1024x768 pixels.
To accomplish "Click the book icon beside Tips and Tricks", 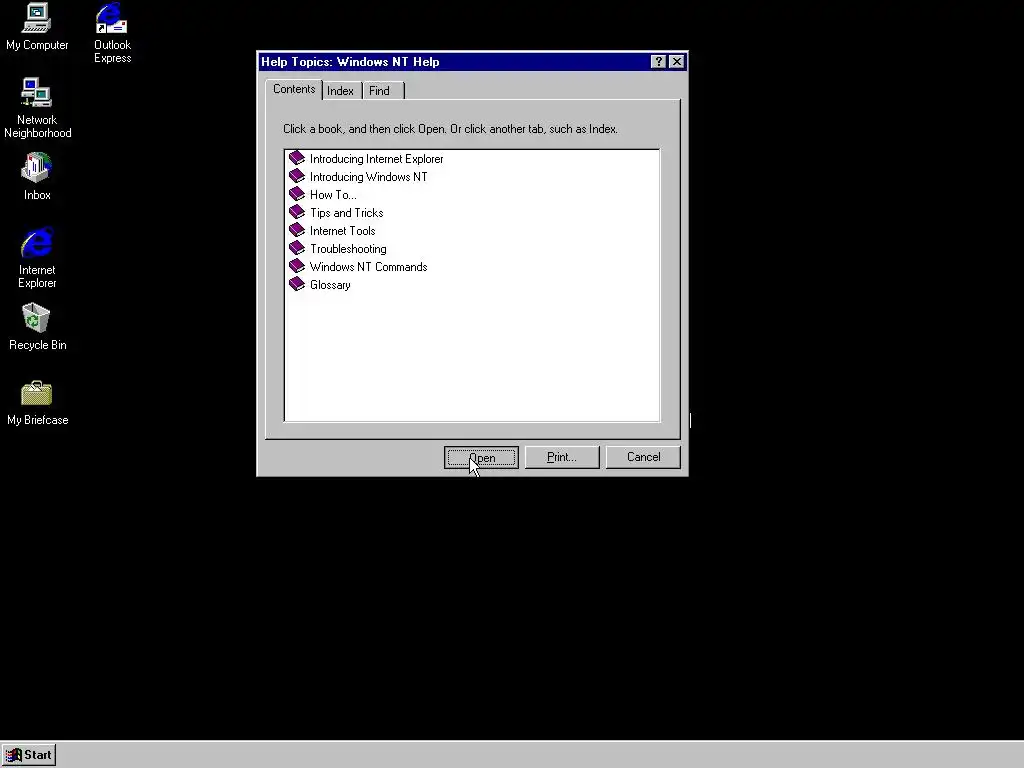I will [x=297, y=212].
